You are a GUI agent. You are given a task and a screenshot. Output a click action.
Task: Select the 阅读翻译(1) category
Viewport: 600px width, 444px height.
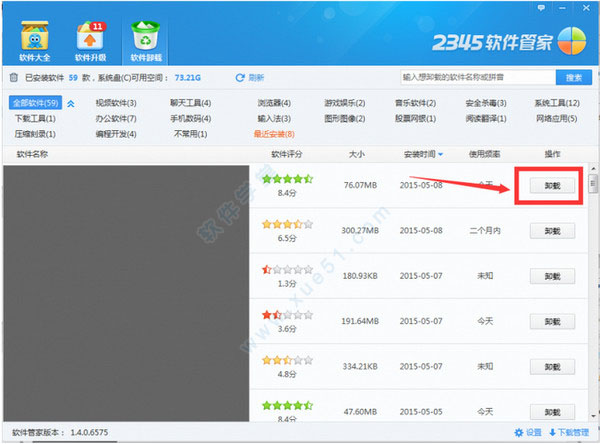[486, 119]
